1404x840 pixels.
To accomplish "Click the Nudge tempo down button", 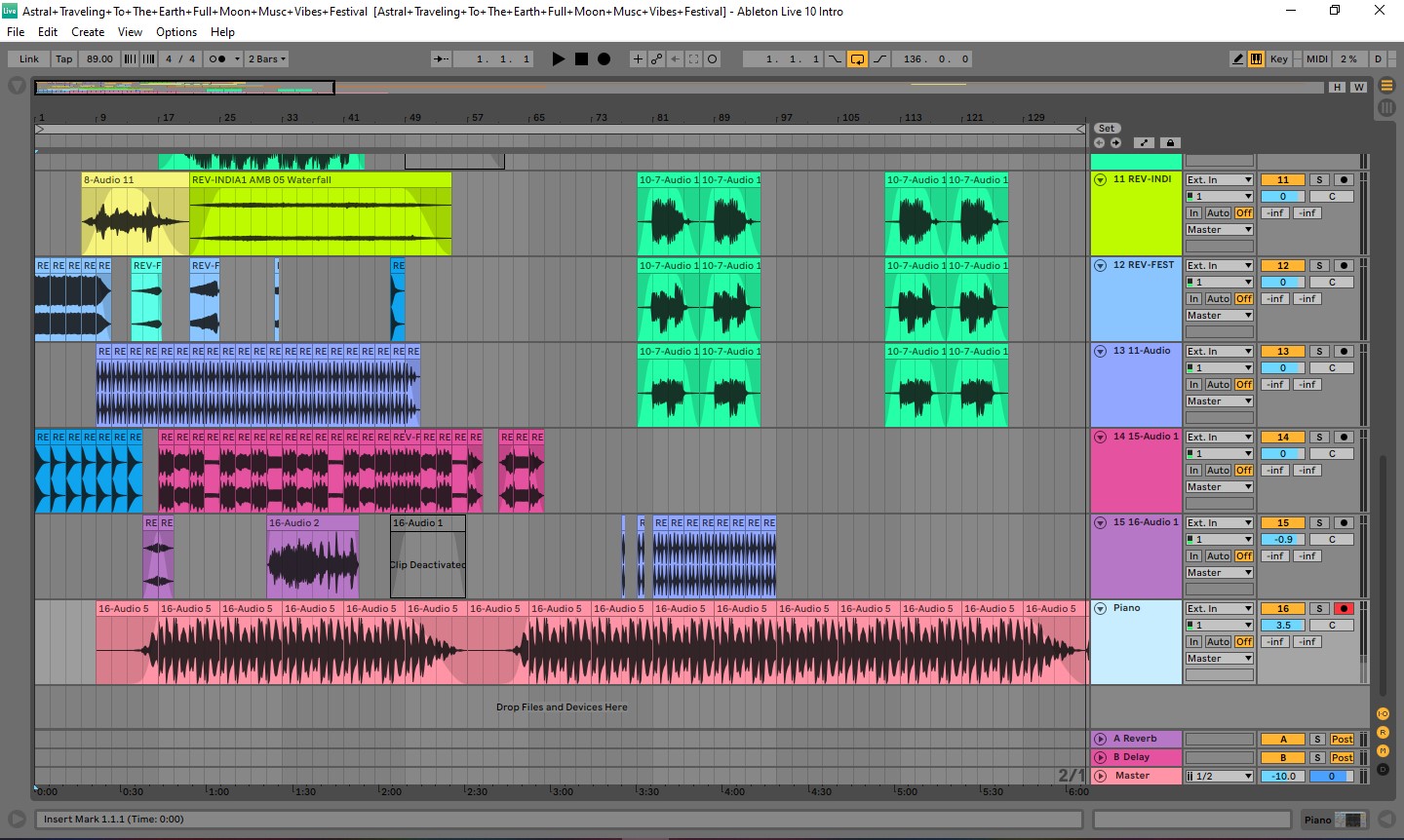I will point(130,59).
